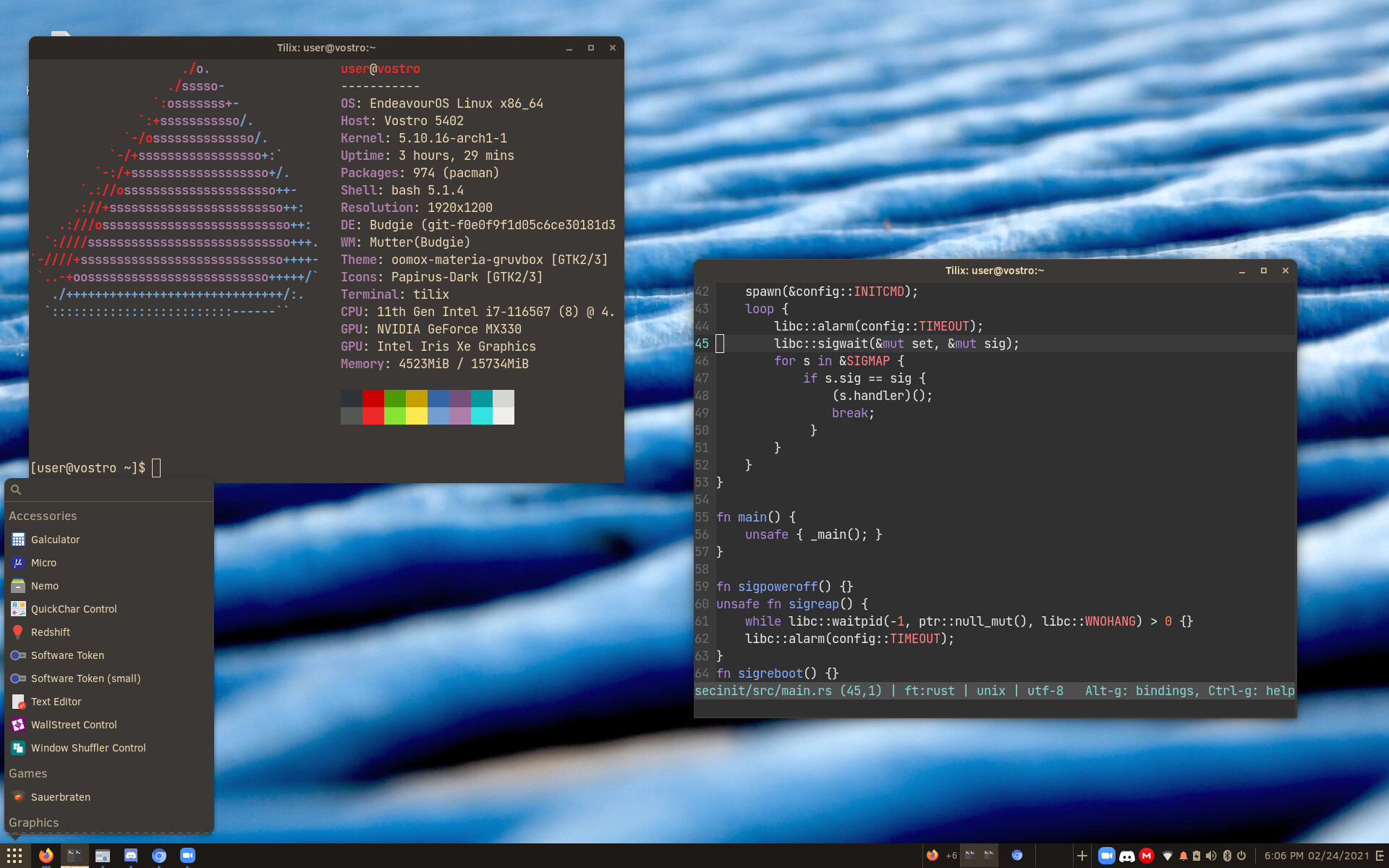Select the second Tilix icon in workspace switcher

point(988,856)
